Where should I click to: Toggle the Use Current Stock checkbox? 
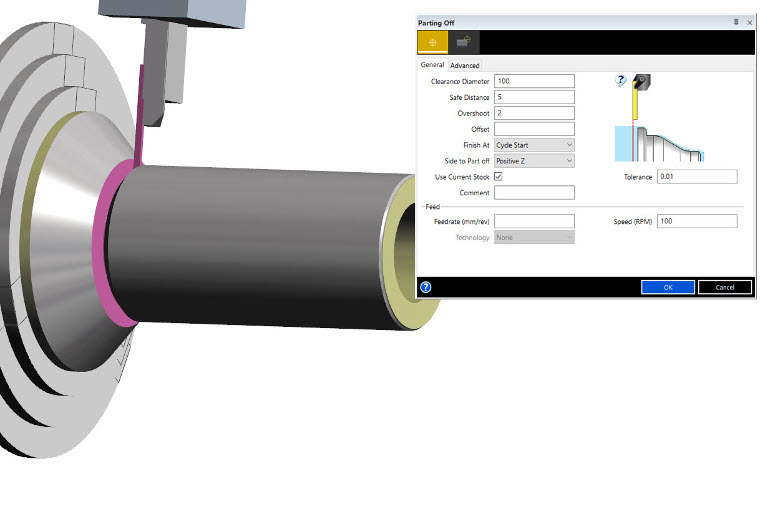498,176
